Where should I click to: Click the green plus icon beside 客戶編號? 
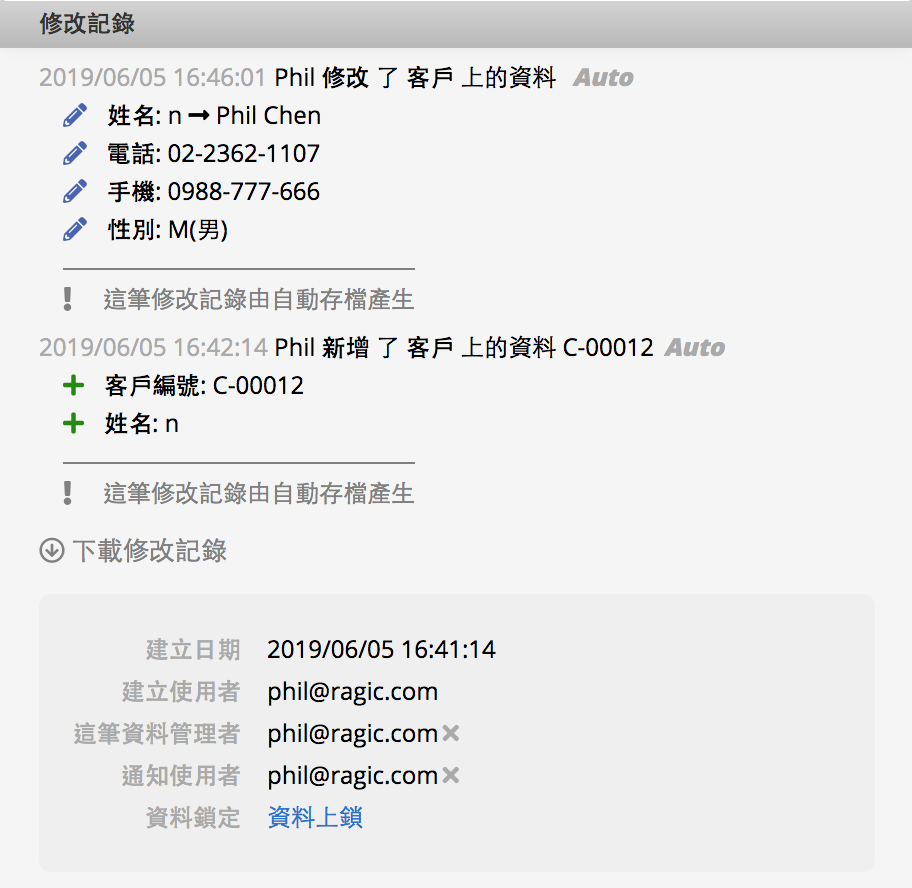click(x=73, y=386)
